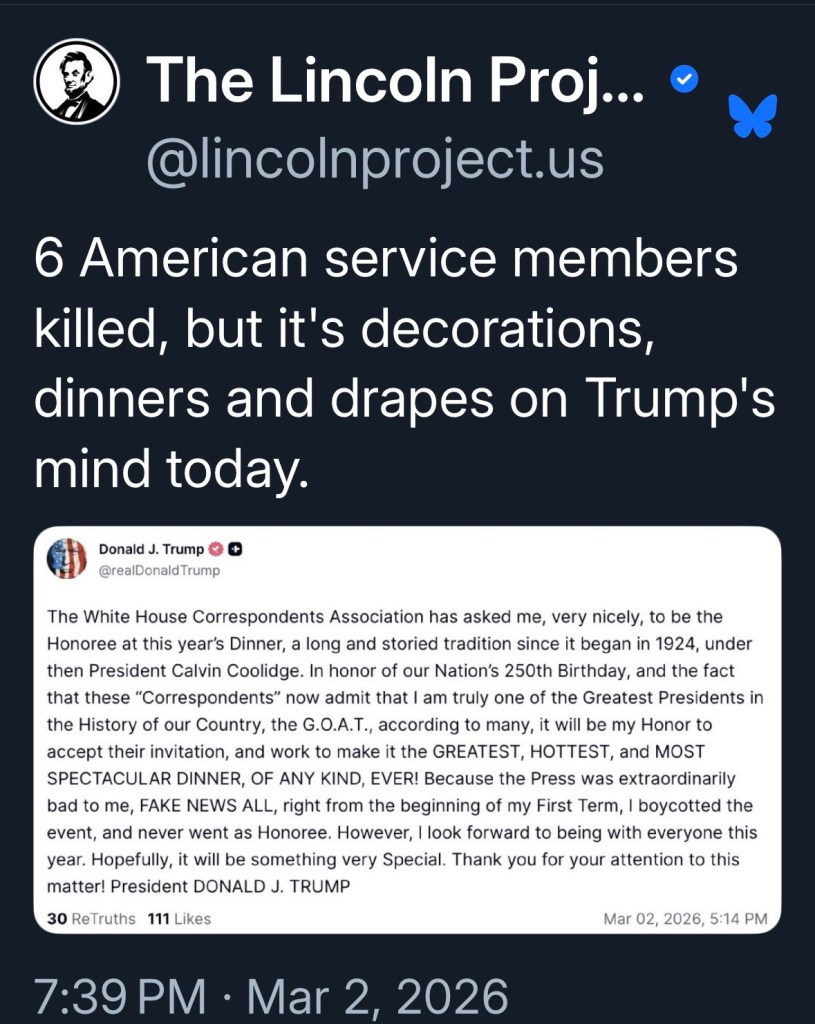Open the @realDonaldTrump handle
Image resolution: width=815 pixels, height=1024 pixels.
[159, 571]
